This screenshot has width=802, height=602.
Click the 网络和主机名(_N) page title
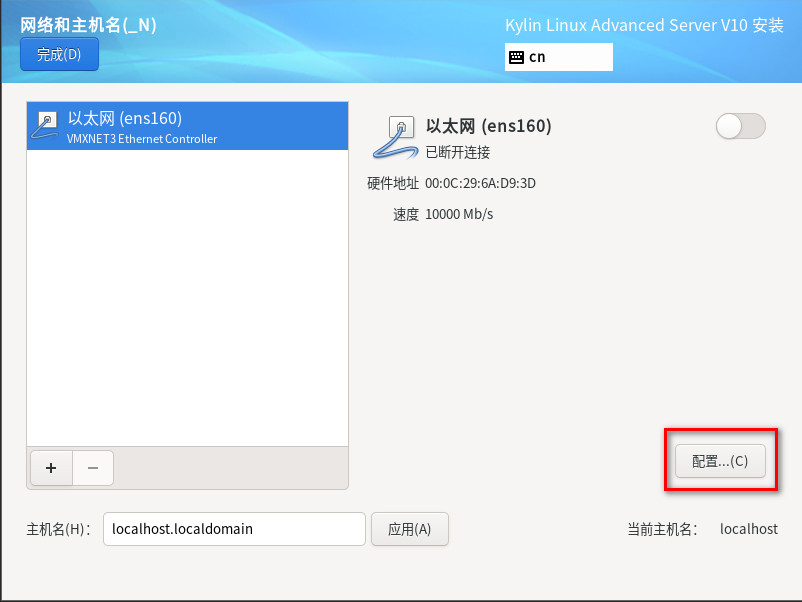click(88, 25)
